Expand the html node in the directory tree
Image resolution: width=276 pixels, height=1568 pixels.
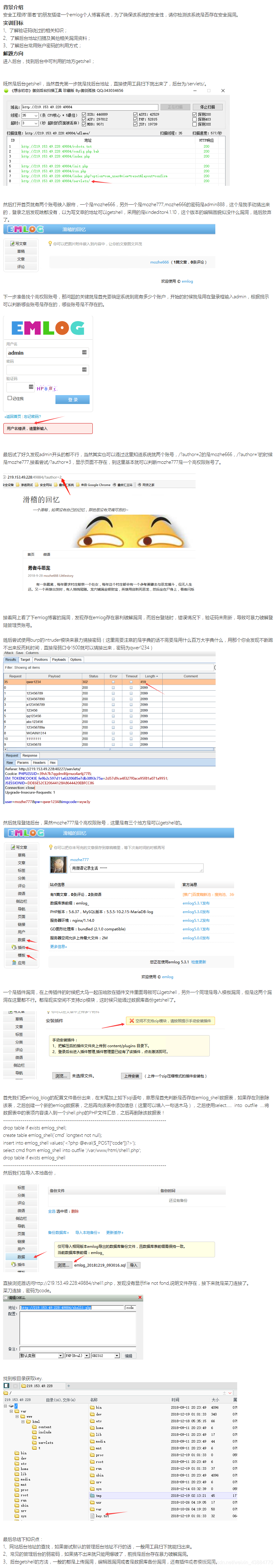[22, 1422]
